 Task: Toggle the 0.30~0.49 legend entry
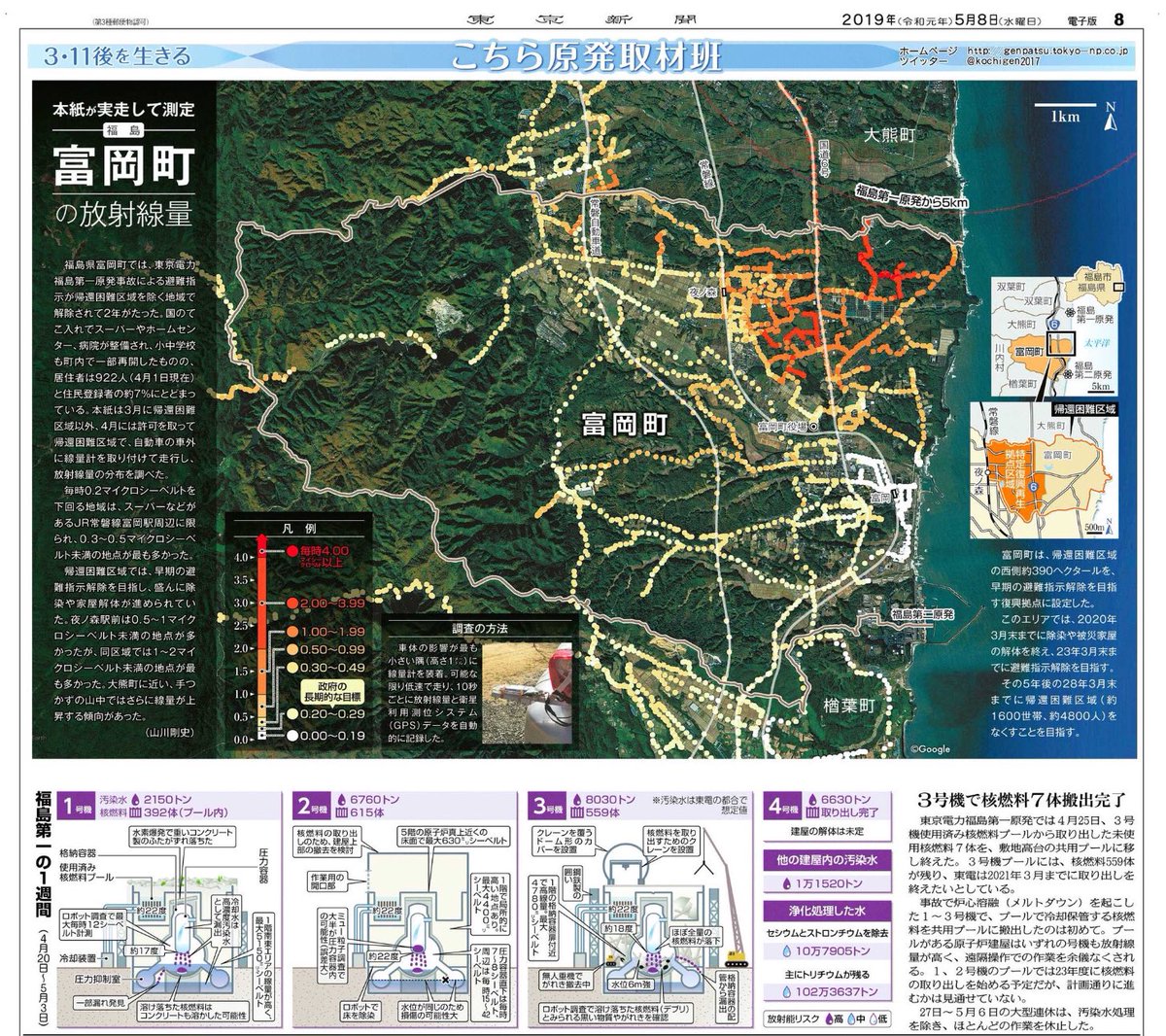tap(291, 668)
